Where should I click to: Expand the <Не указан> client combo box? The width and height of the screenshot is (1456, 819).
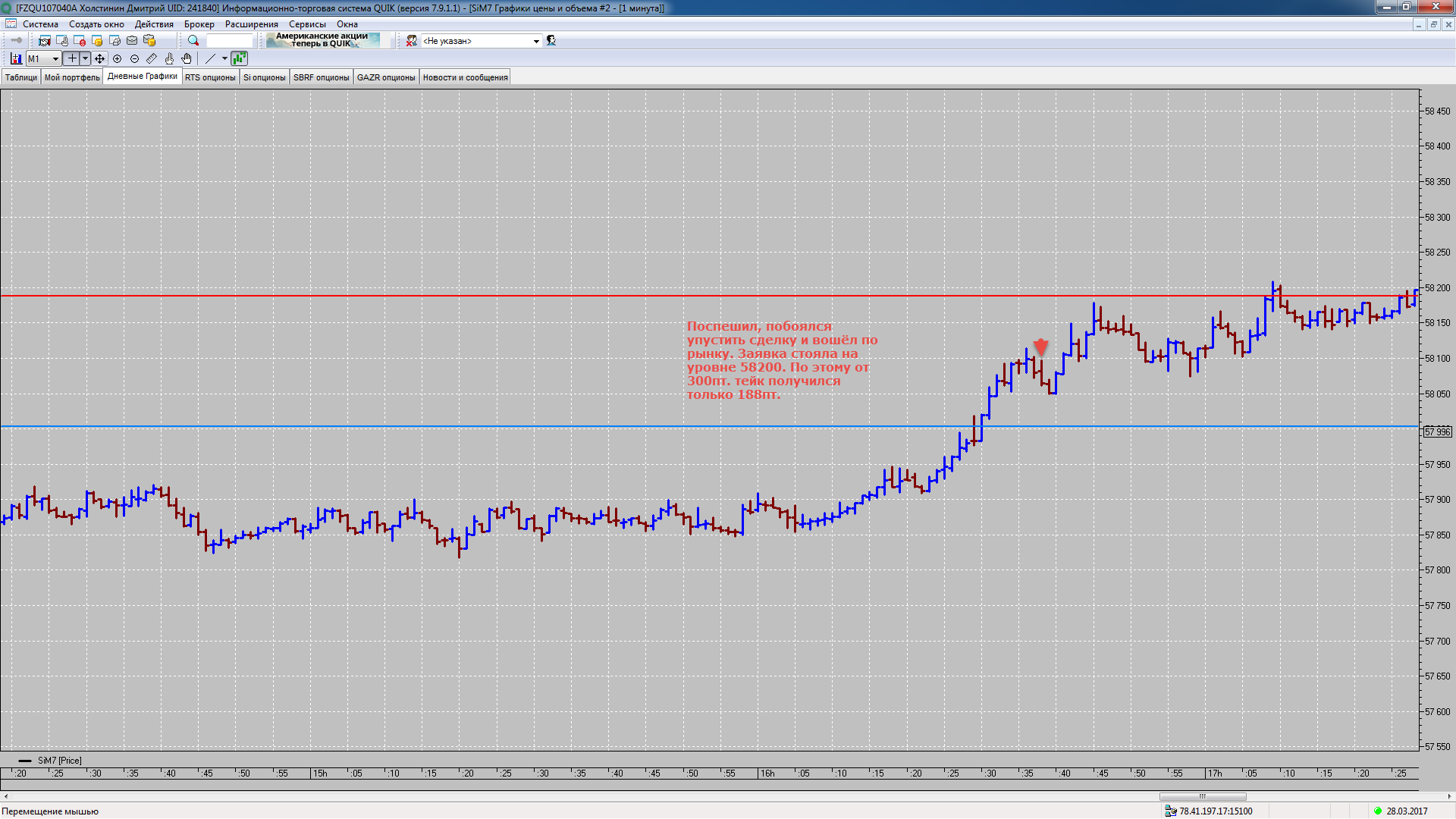pos(536,41)
